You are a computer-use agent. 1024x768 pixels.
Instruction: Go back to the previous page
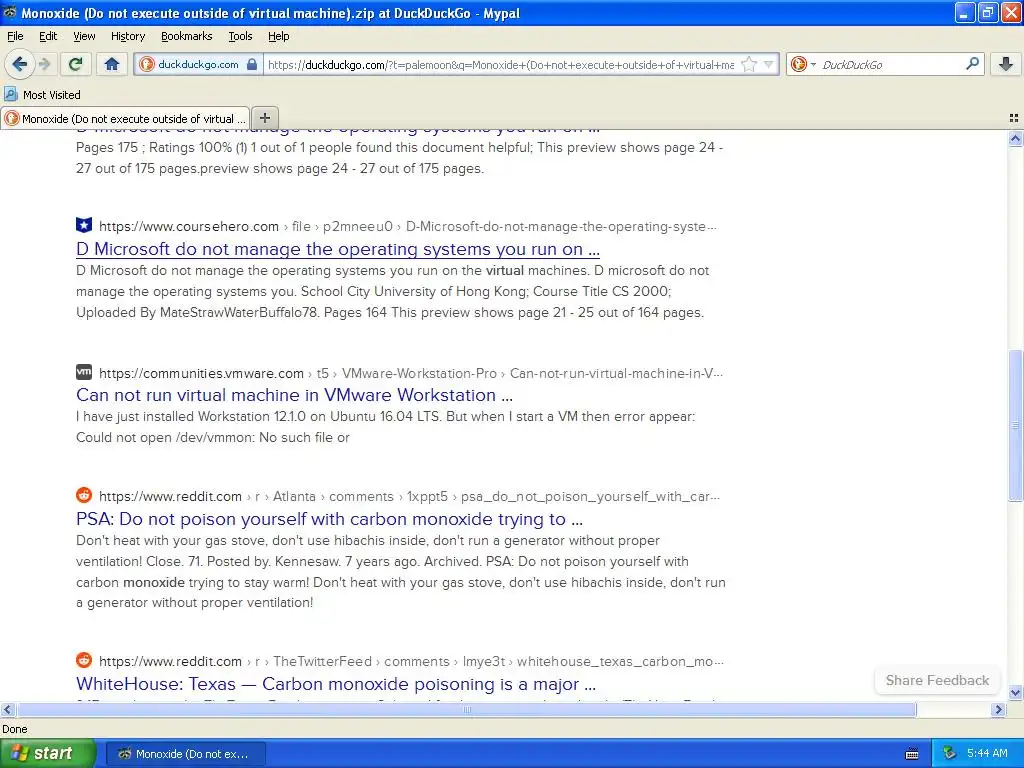[20, 64]
